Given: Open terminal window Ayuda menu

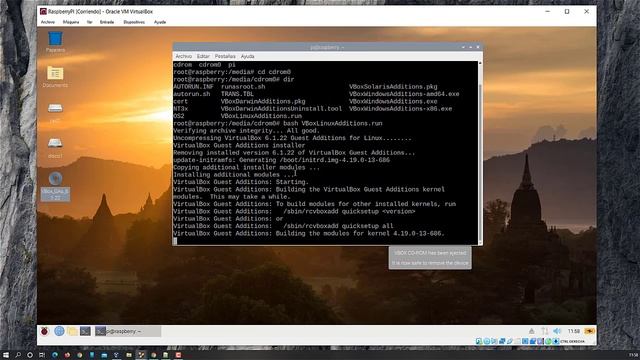Looking at the screenshot, I should pos(247,56).
